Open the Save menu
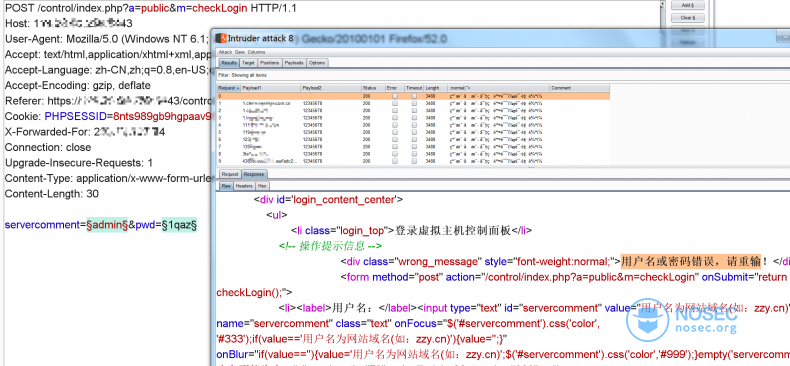Image resolution: width=790 pixels, height=366 pixels. [239, 52]
